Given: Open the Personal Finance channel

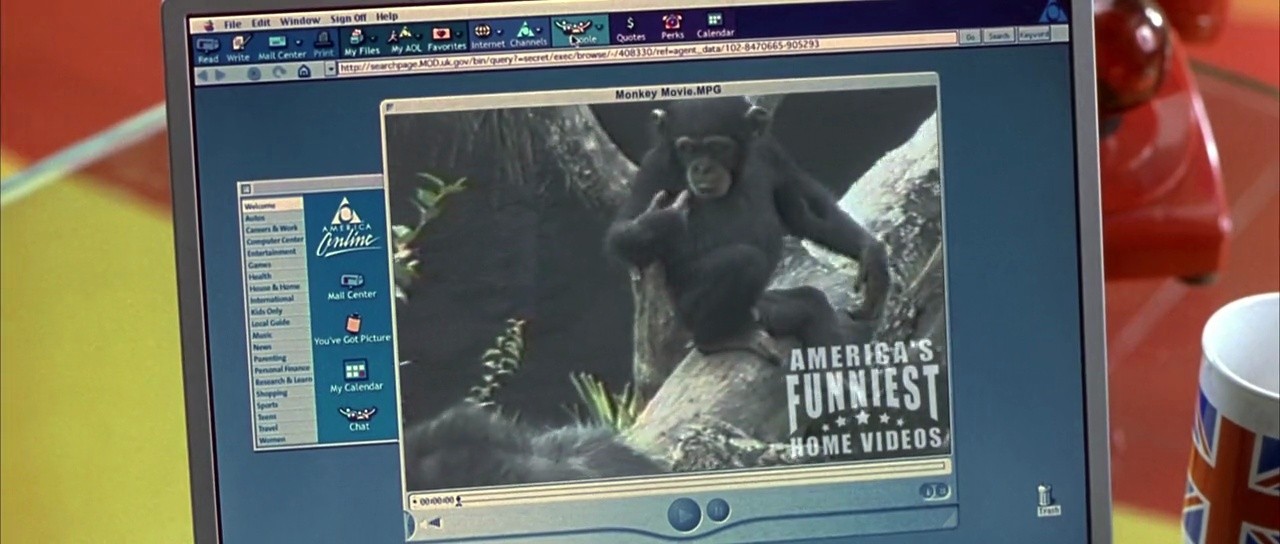Looking at the screenshot, I should [282, 369].
